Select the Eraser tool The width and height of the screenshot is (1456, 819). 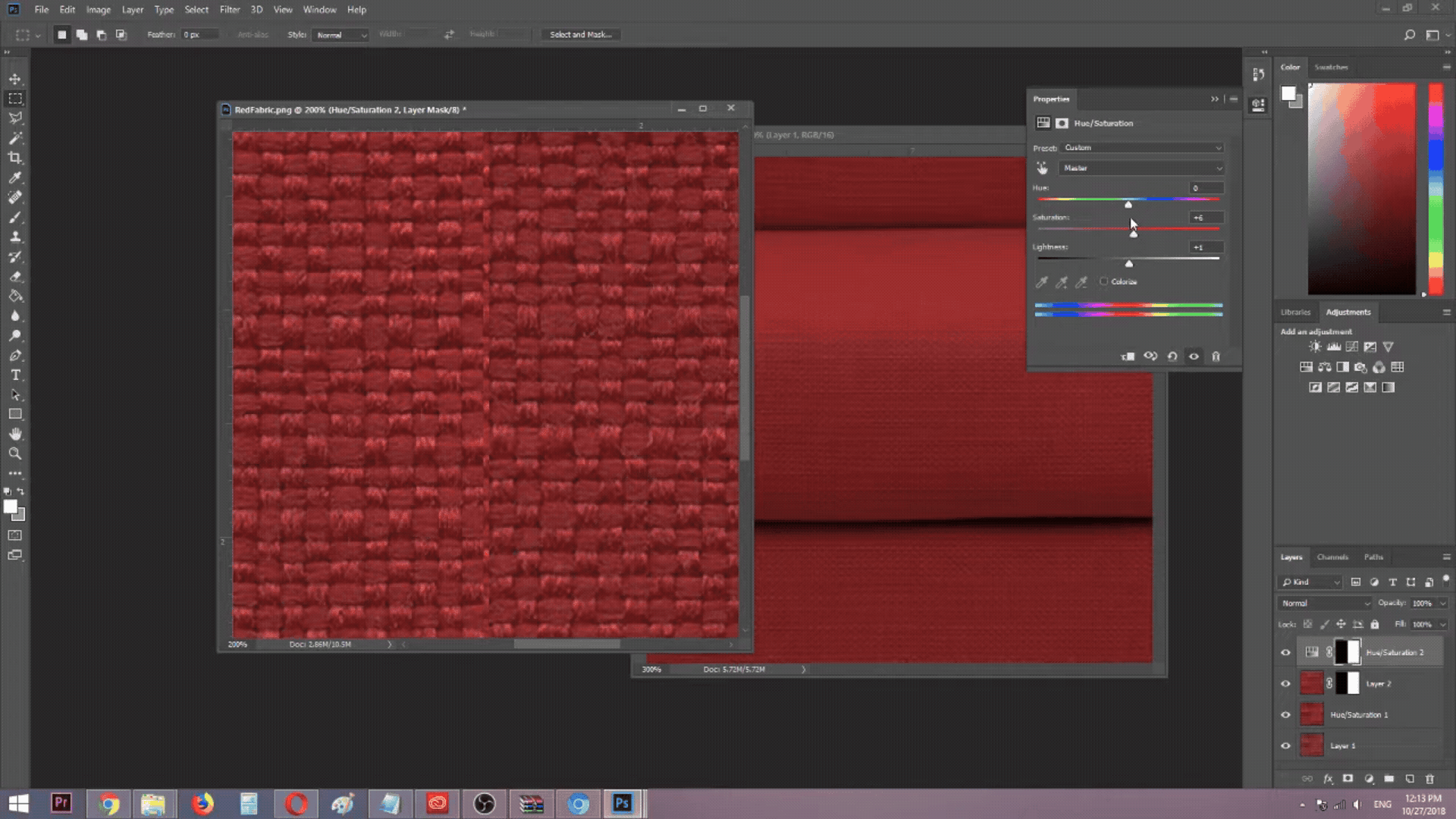click(15, 276)
